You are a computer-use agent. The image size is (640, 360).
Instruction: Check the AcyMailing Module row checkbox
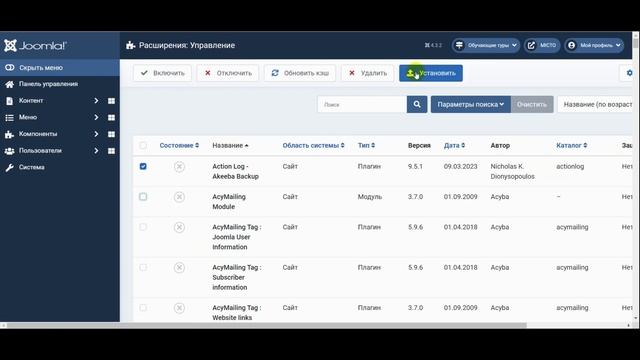pos(143,197)
